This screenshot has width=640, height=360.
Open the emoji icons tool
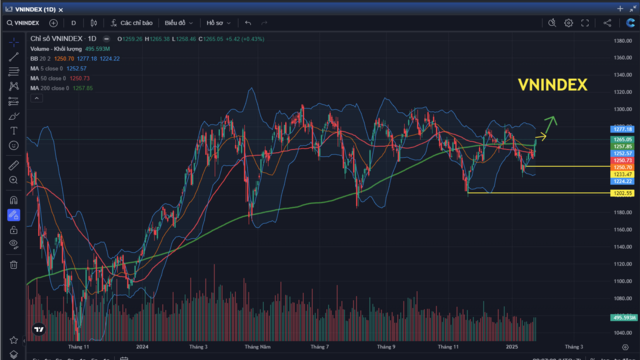13,145
